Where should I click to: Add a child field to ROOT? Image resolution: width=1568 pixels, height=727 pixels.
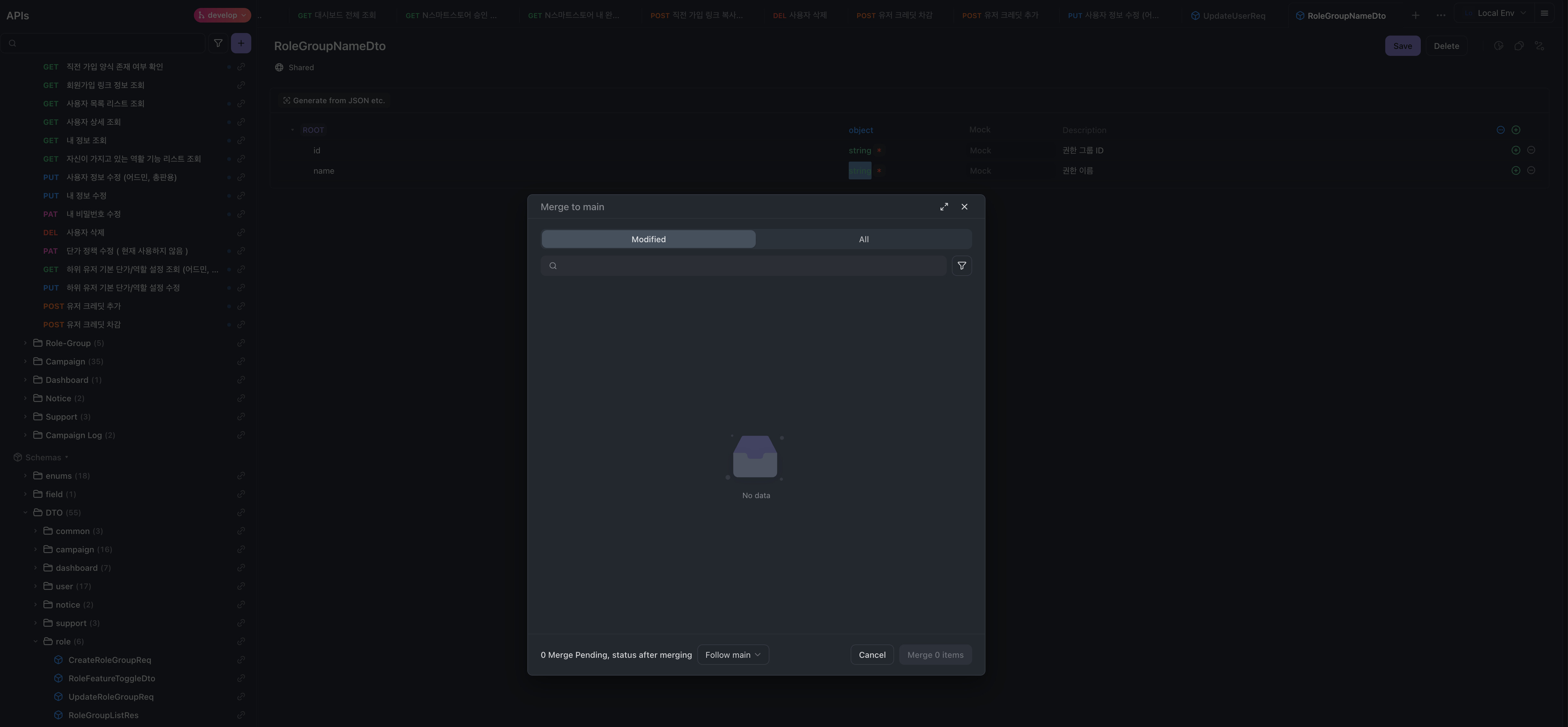(x=1516, y=130)
